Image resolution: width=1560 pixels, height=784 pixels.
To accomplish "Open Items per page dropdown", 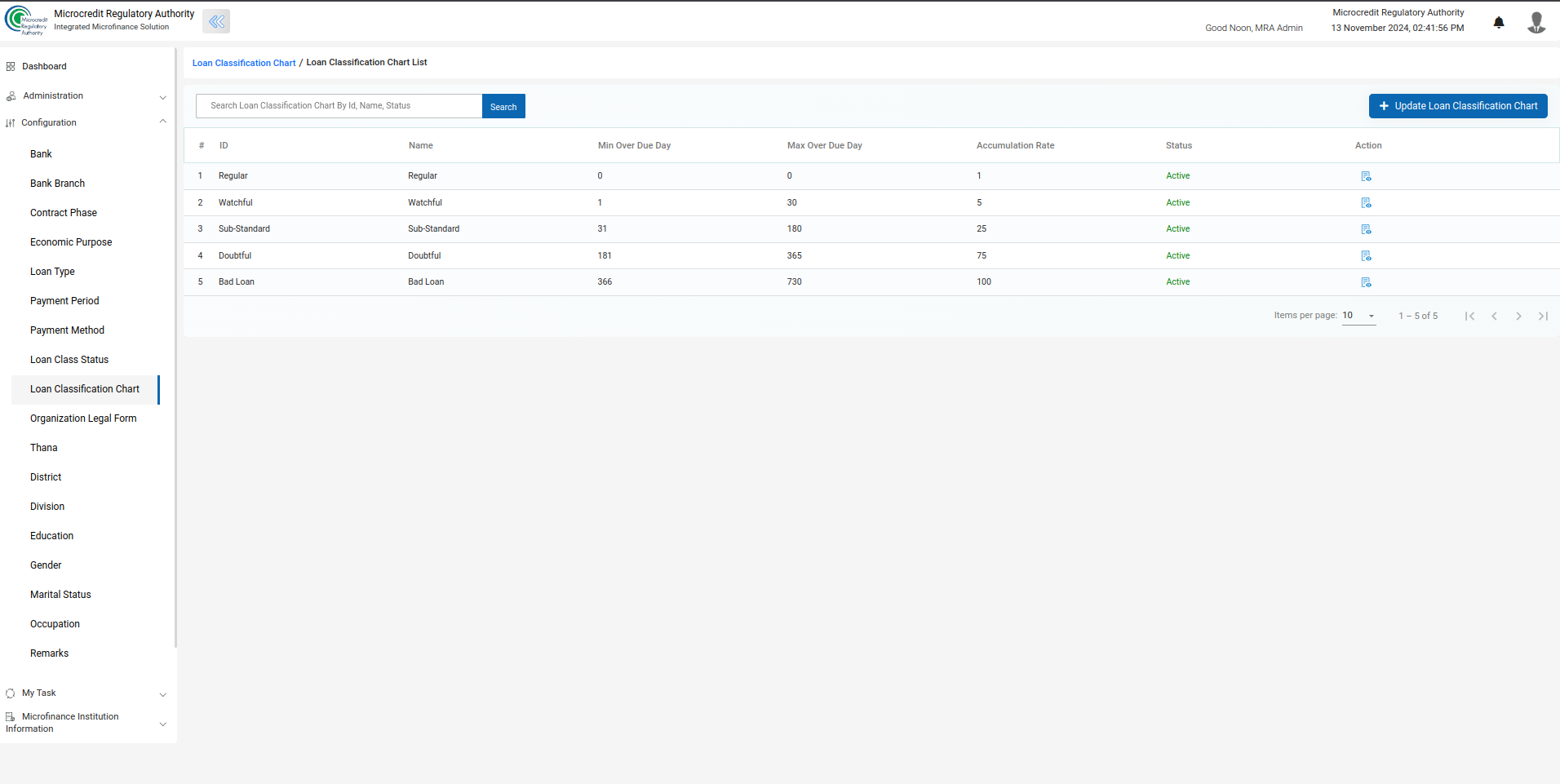I will point(1358,316).
